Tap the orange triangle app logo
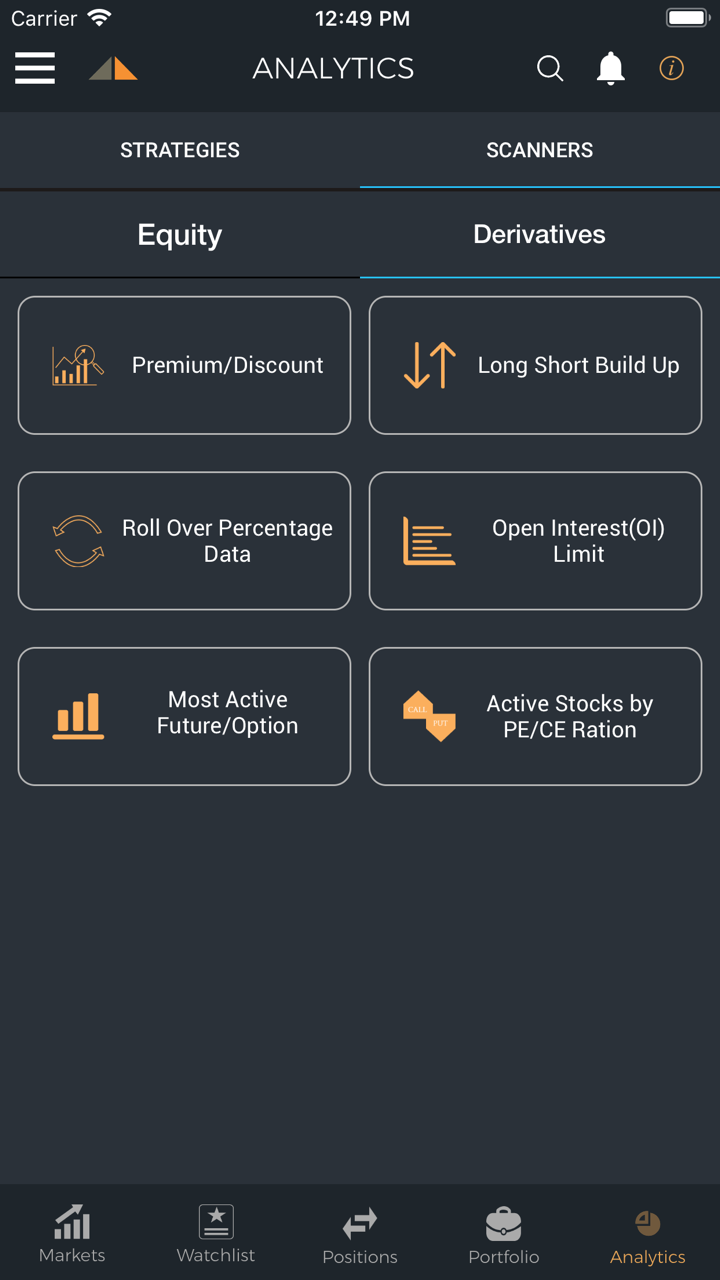Image resolution: width=720 pixels, height=1280 pixels. [113, 68]
